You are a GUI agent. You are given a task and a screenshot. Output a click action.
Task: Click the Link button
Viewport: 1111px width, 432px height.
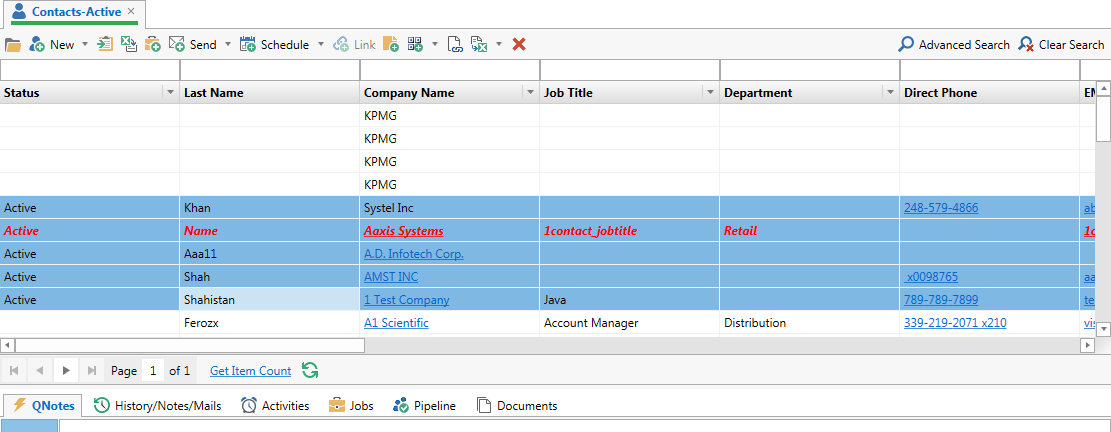click(354, 45)
